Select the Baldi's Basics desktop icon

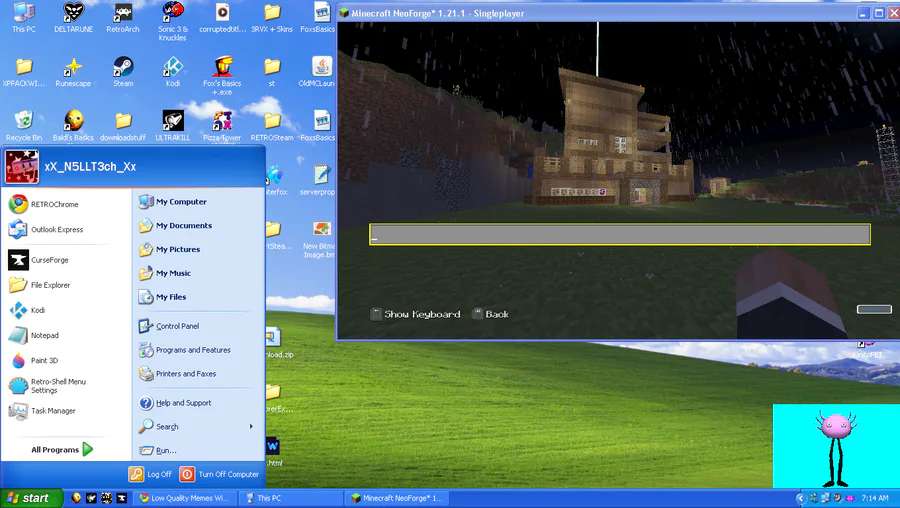coord(73,126)
